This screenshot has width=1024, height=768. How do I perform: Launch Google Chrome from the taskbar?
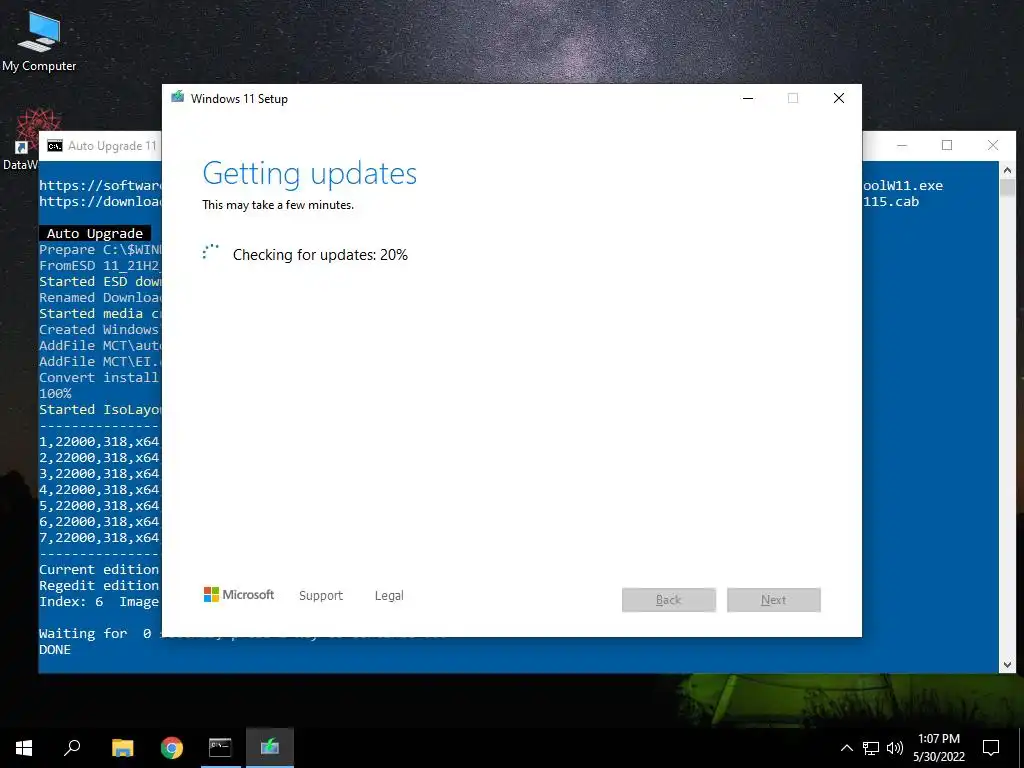pos(172,748)
